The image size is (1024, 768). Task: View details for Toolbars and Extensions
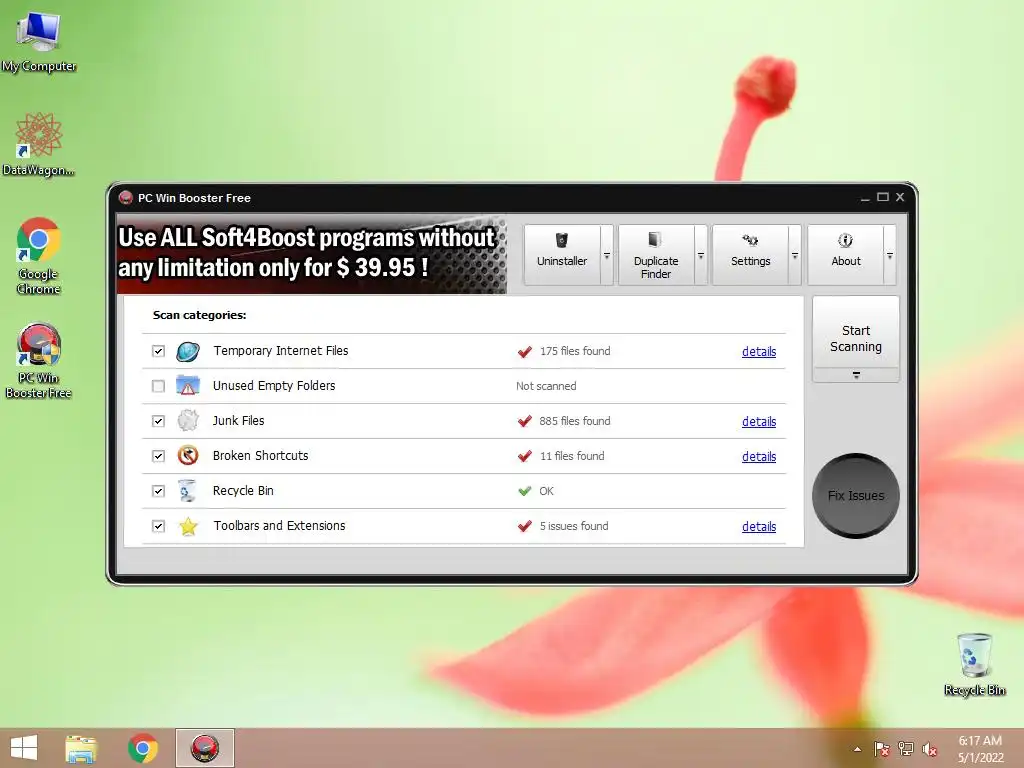(x=759, y=526)
